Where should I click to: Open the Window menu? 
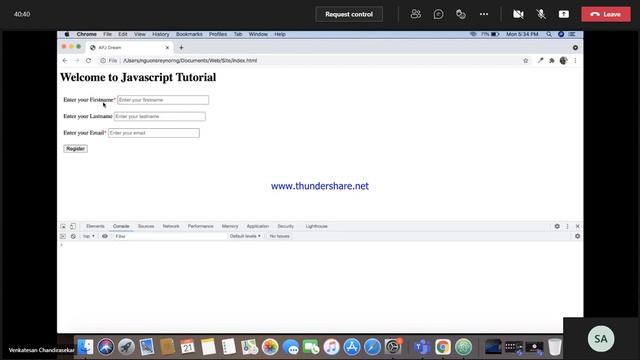tap(258, 34)
